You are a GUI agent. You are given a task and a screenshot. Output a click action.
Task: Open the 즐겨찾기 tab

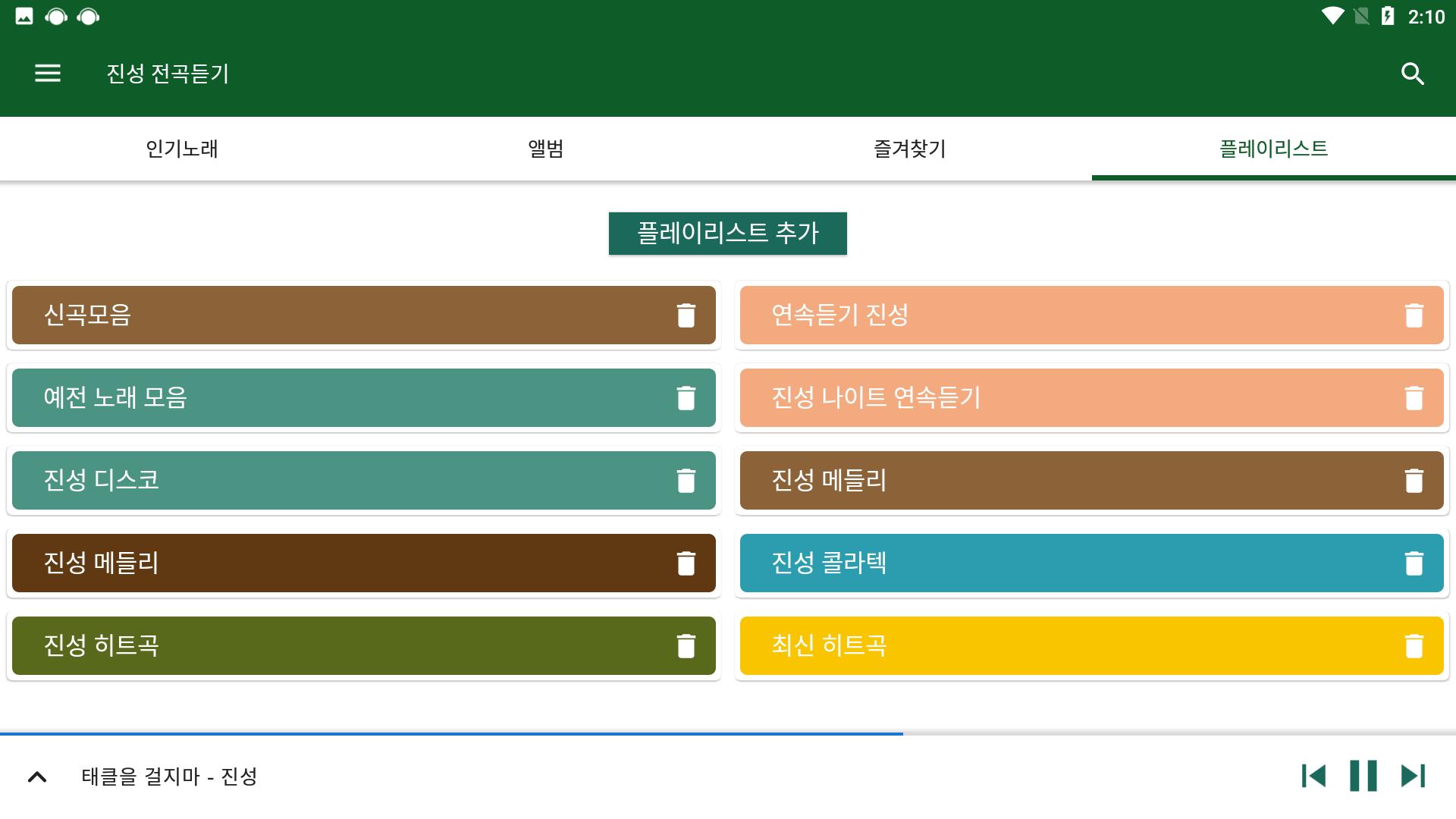point(910,149)
